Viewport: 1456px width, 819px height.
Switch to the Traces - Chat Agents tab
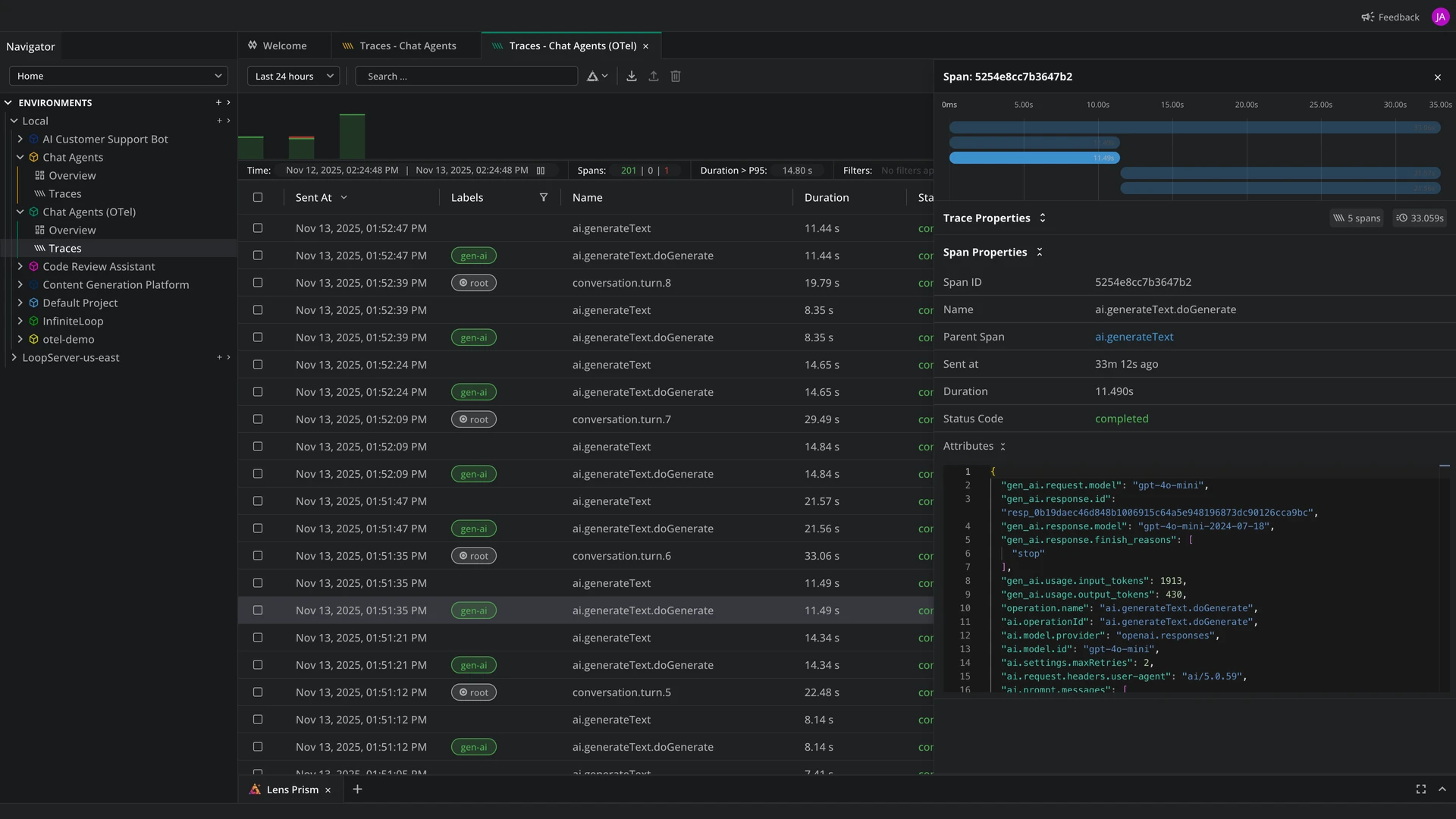pyautogui.click(x=406, y=45)
